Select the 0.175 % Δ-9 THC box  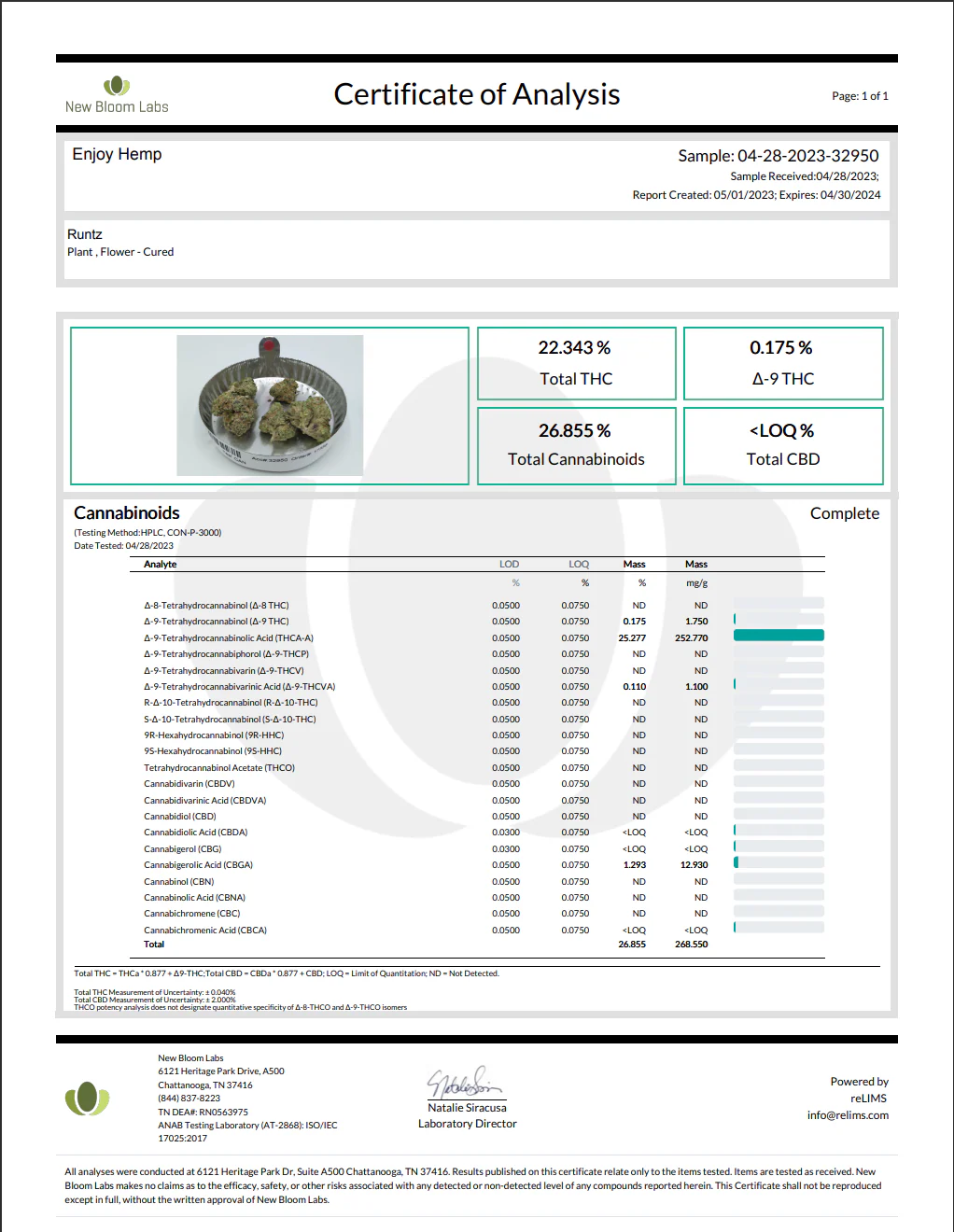782,363
